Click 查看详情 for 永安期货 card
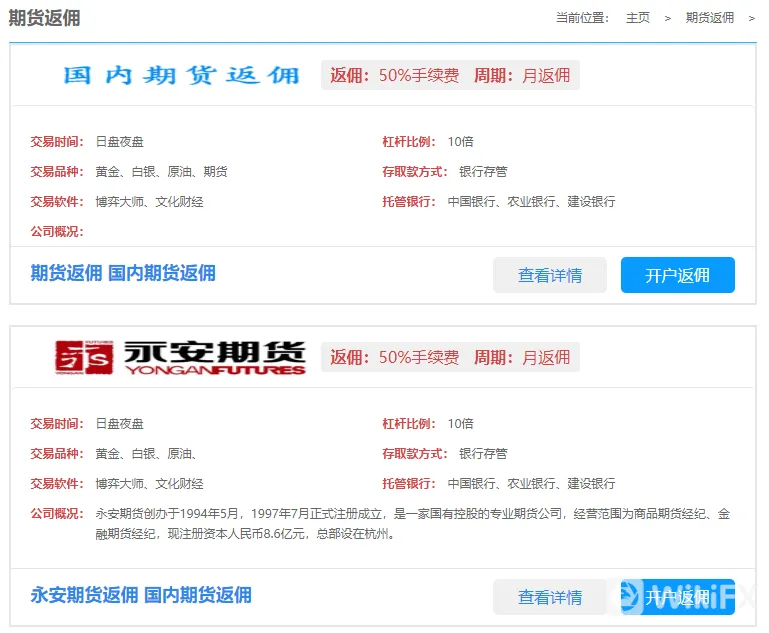The height and width of the screenshot is (633, 769). (x=550, y=597)
